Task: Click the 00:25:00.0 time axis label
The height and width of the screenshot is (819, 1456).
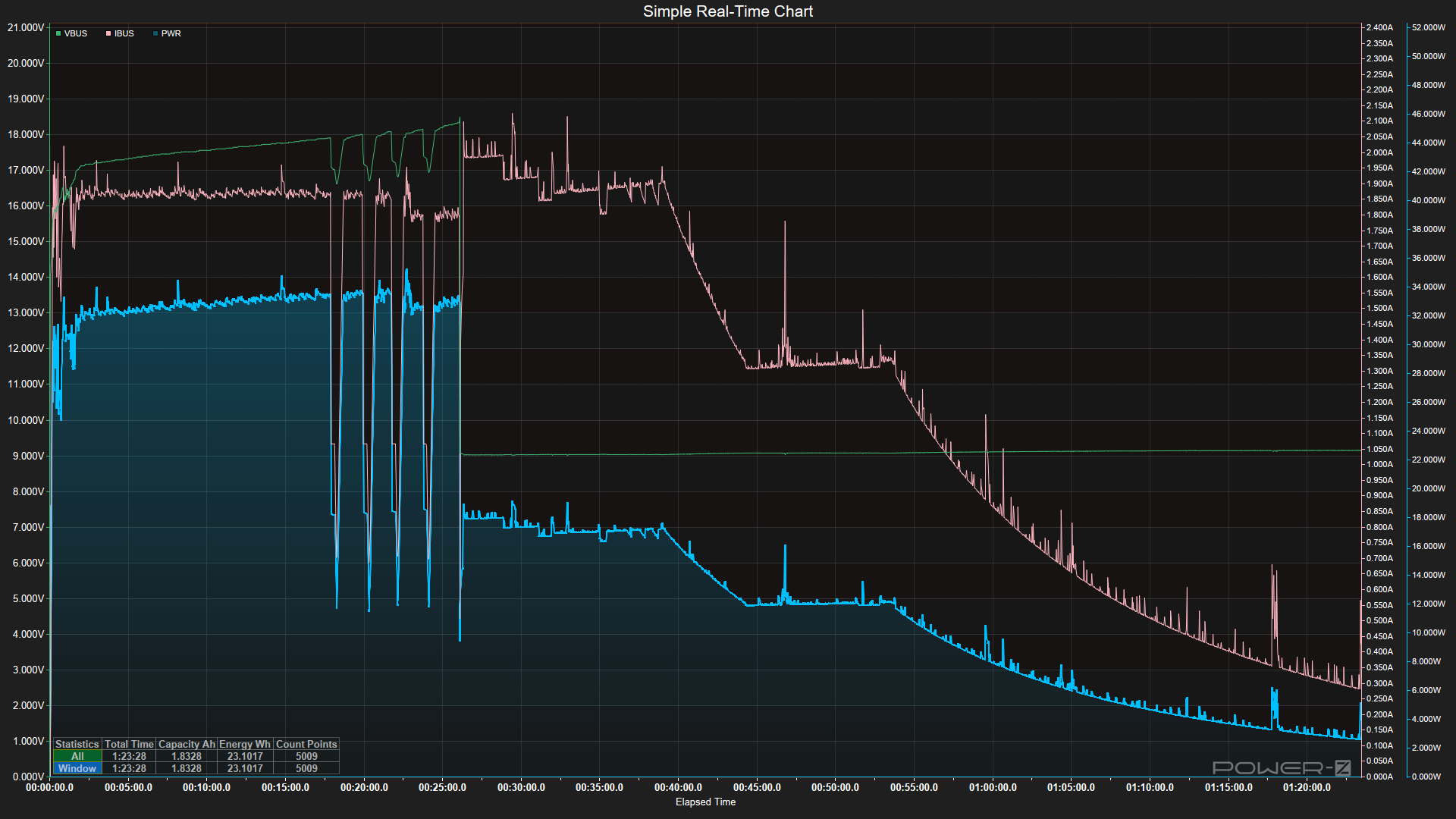Action: (x=442, y=787)
